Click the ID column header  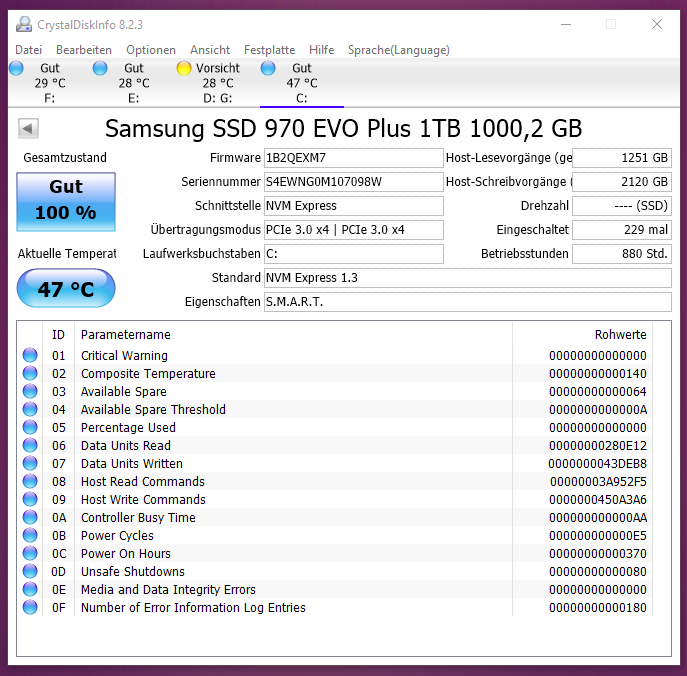58,335
